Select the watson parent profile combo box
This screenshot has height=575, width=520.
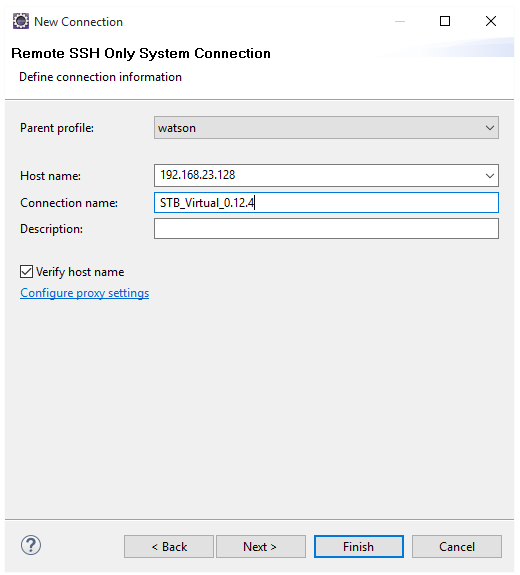click(x=326, y=128)
